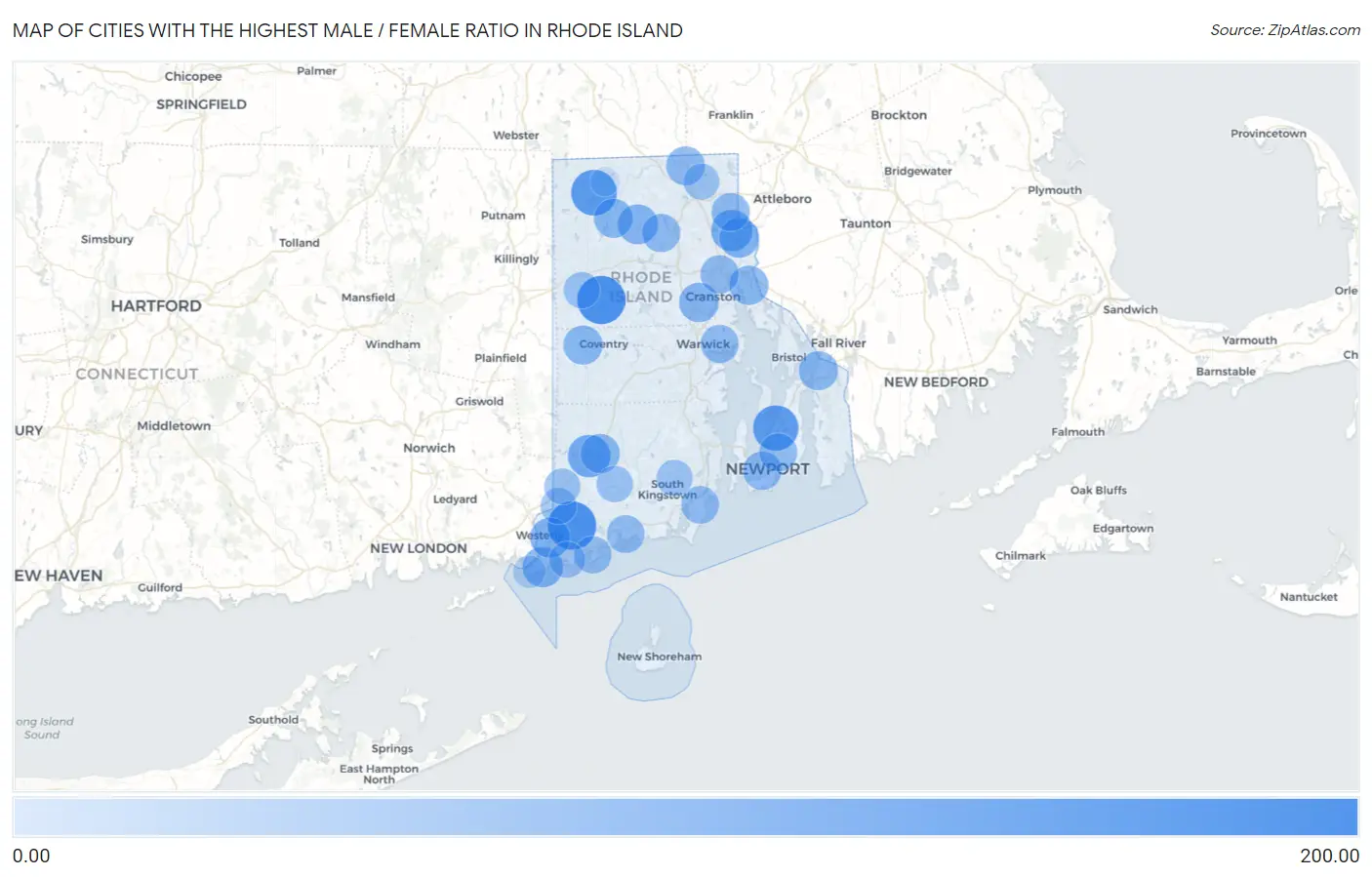The image size is (1372, 877).
Task: Click the Chicopee label
Action: 193,76
